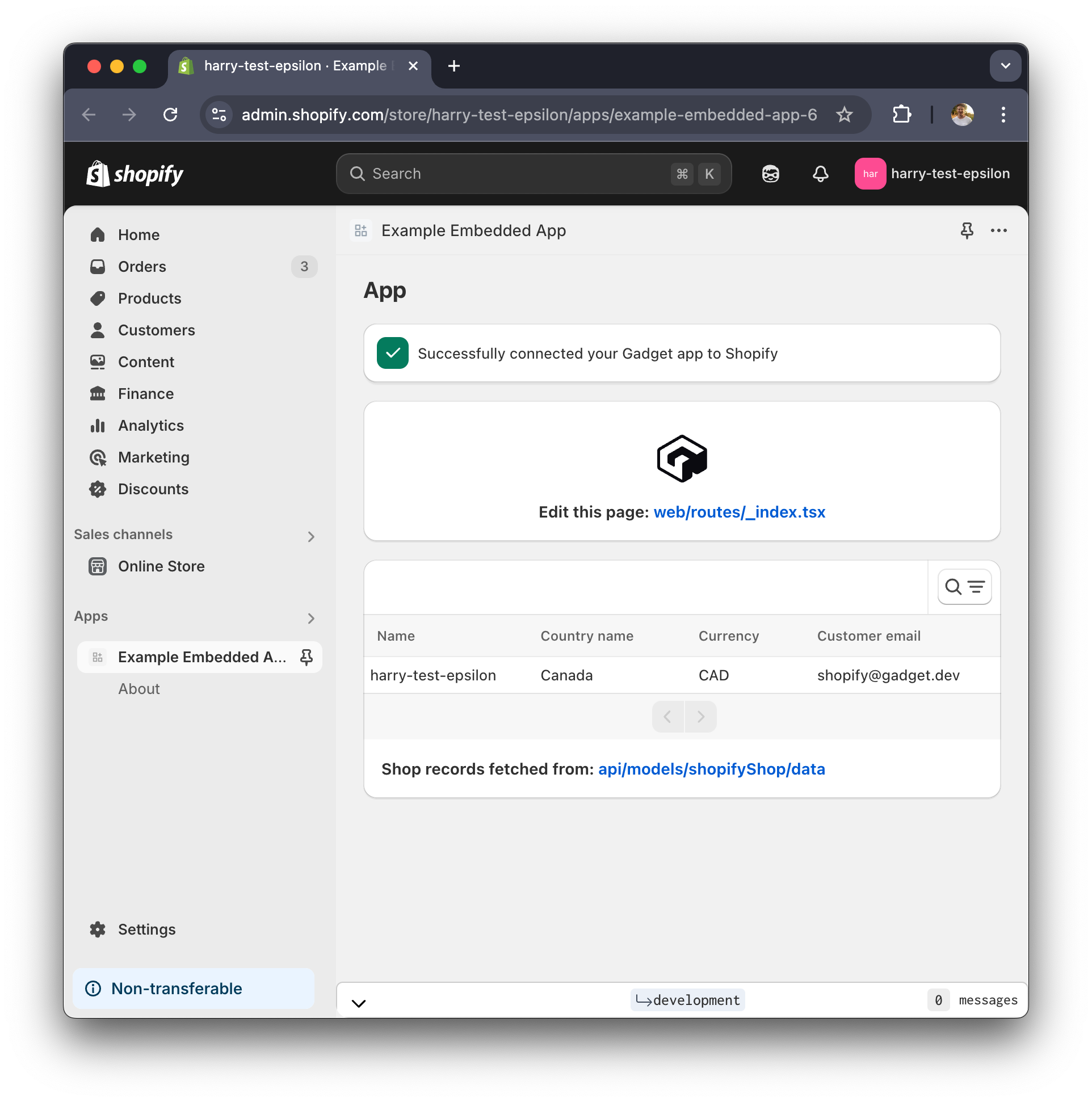Click the app grid icon beside Example Embedded App title

coord(360,230)
